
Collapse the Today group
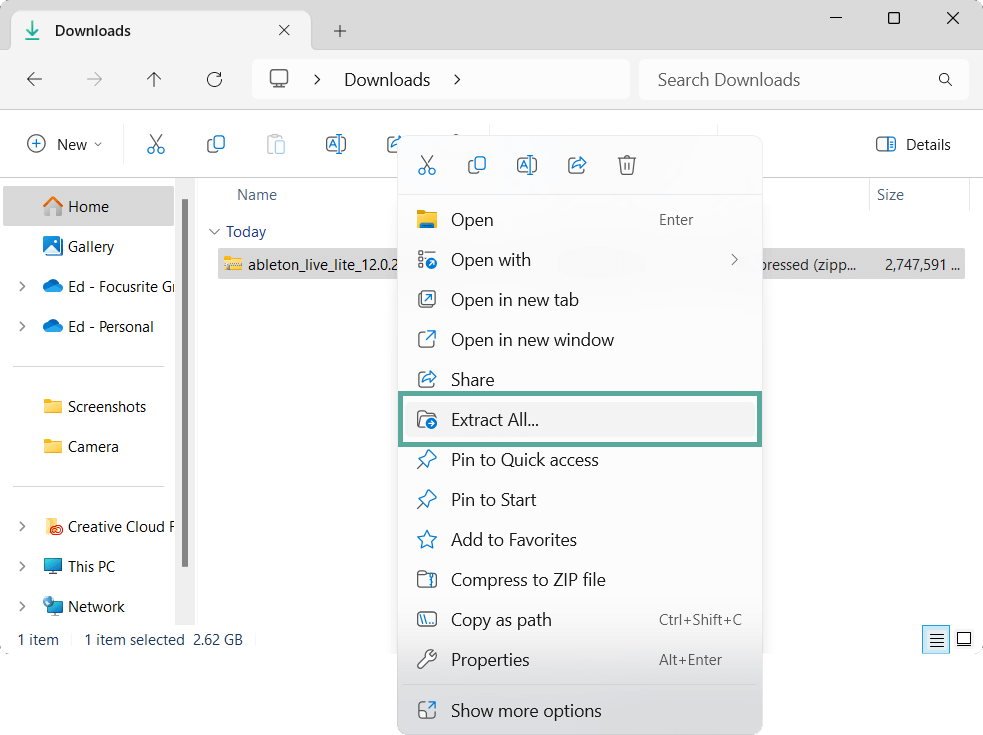tap(214, 232)
